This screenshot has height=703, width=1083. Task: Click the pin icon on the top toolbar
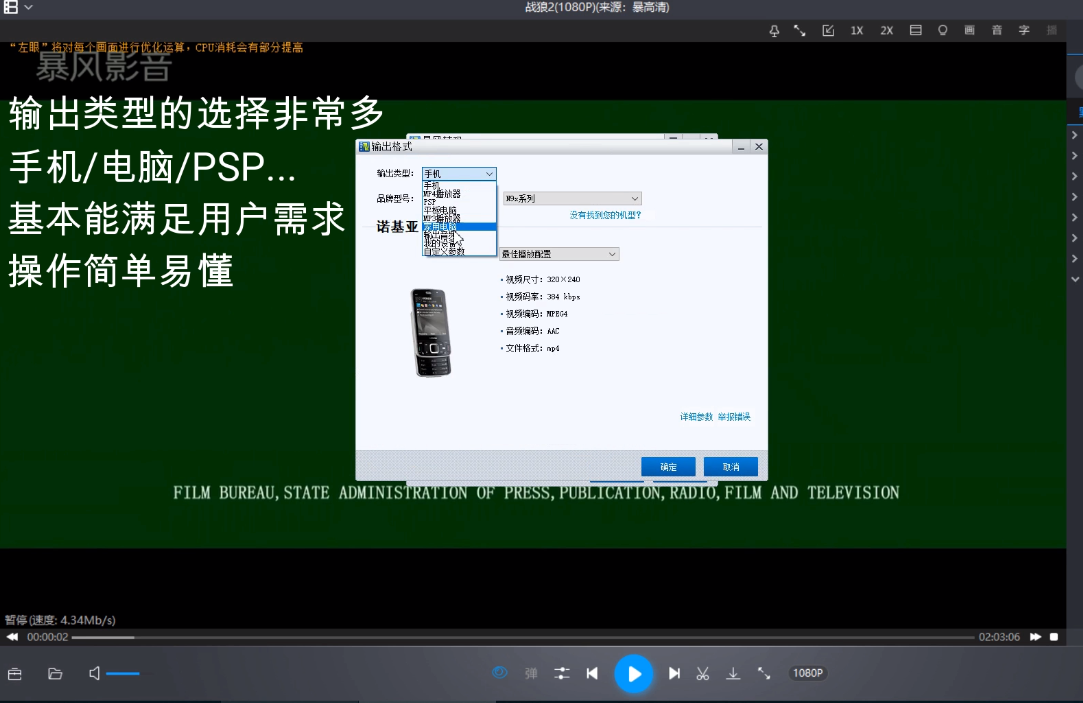pos(774,31)
